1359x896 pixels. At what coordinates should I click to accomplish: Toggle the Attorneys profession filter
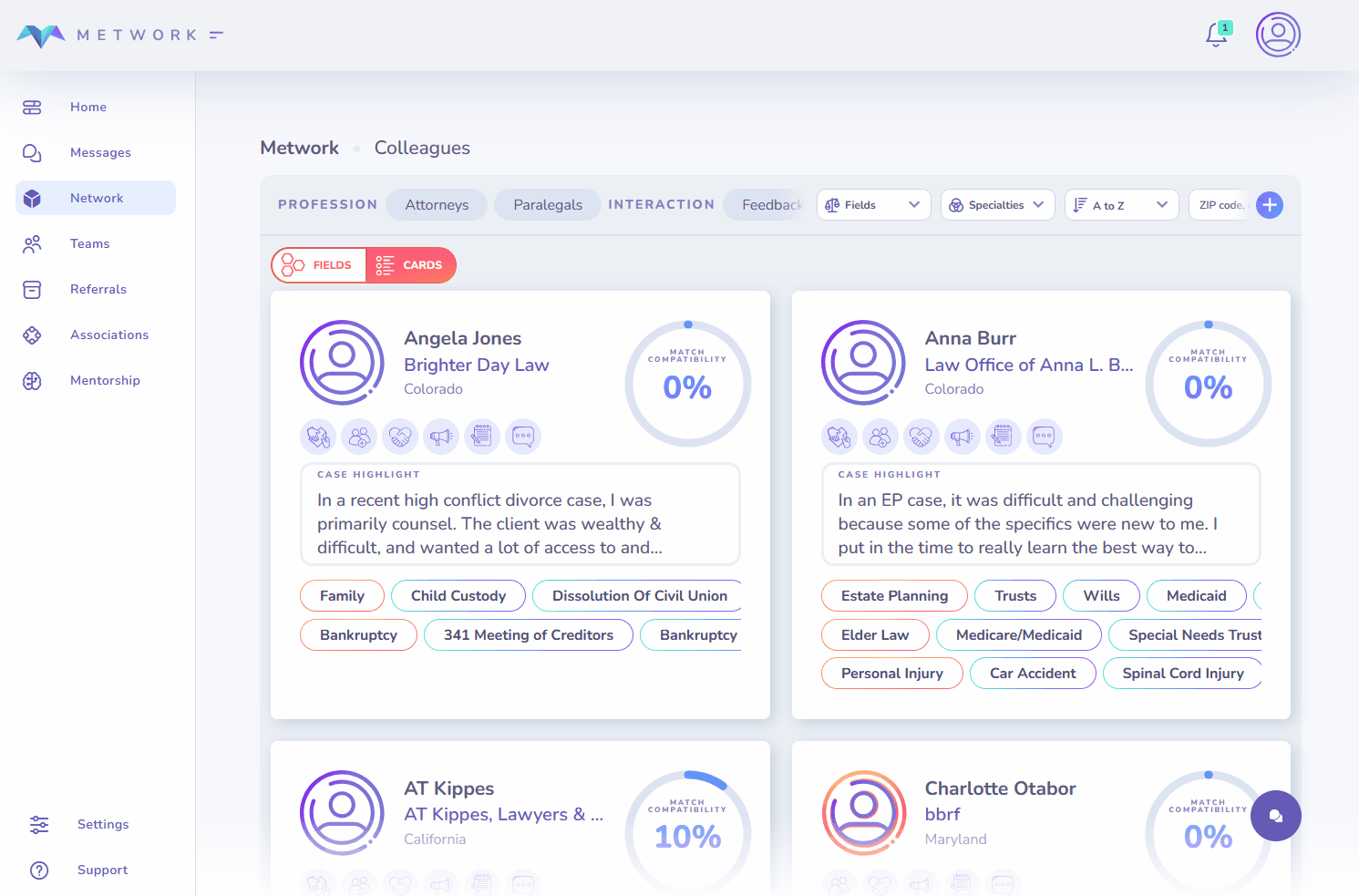(x=437, y=205)
